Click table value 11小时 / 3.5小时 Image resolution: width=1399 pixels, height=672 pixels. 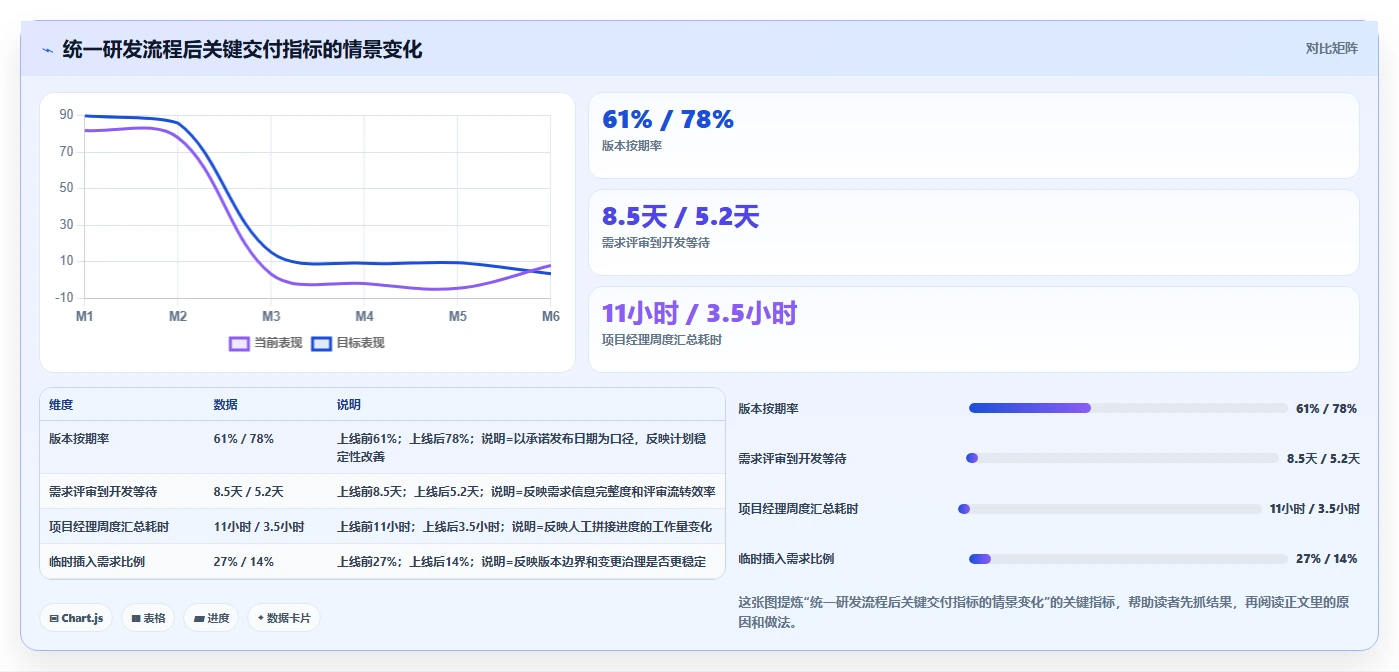[x=258, y=527]
